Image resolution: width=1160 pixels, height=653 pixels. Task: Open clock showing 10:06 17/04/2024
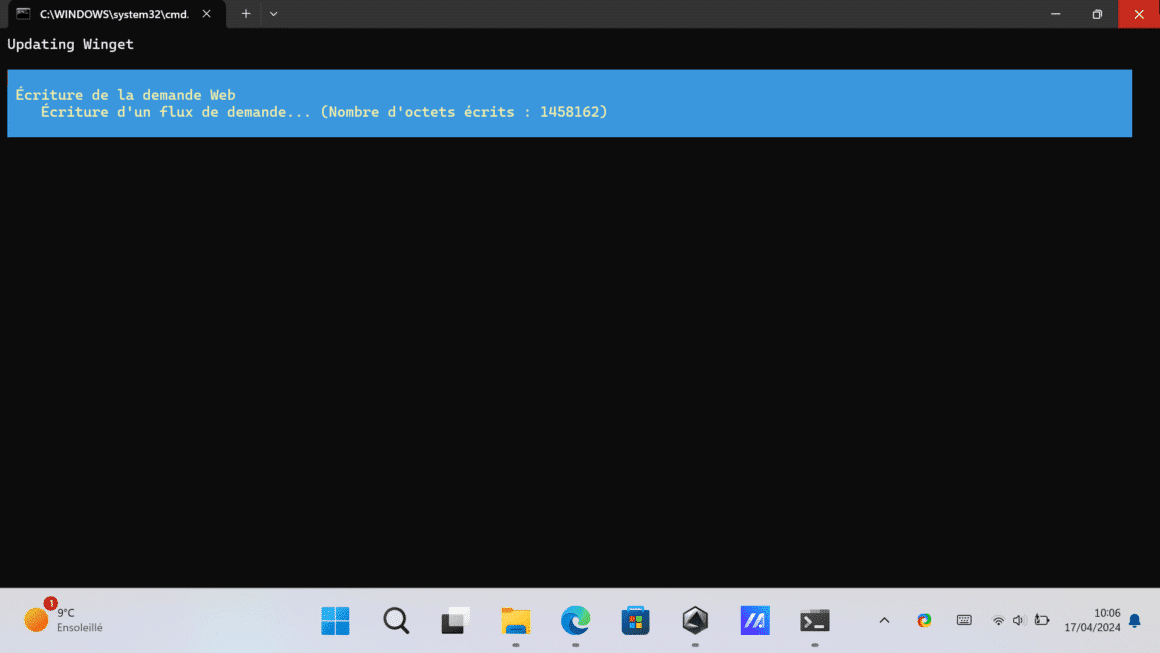coord(1093,620)
